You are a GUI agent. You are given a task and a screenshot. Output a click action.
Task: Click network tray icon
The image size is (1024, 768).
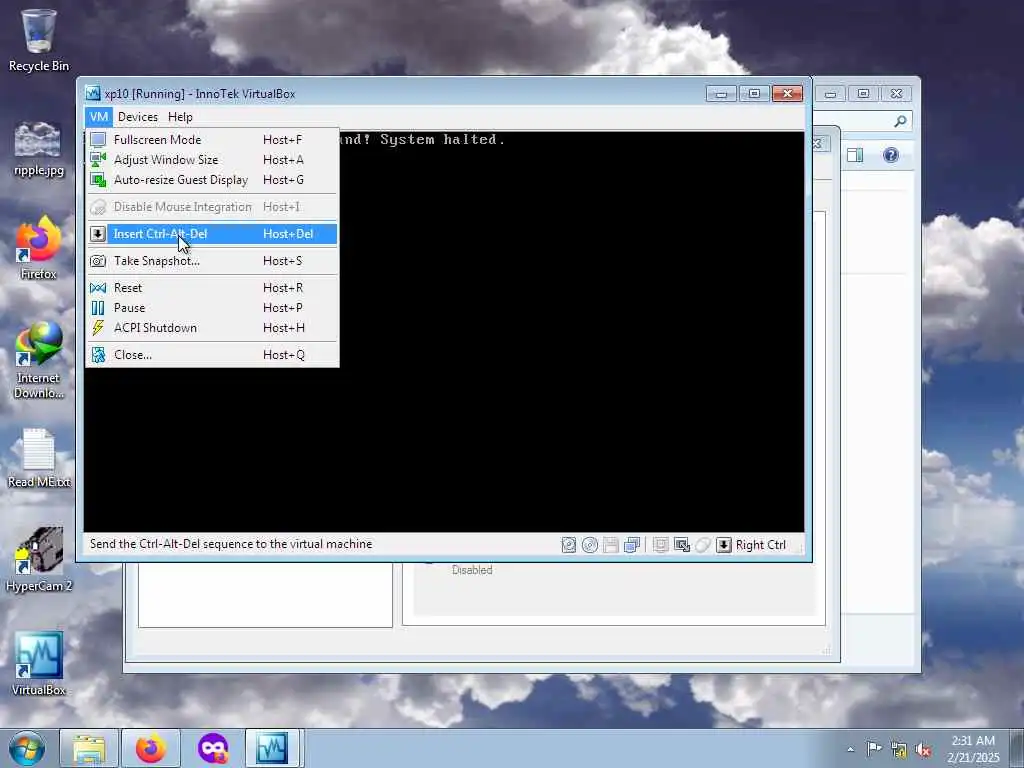click(x=899, y=750)
